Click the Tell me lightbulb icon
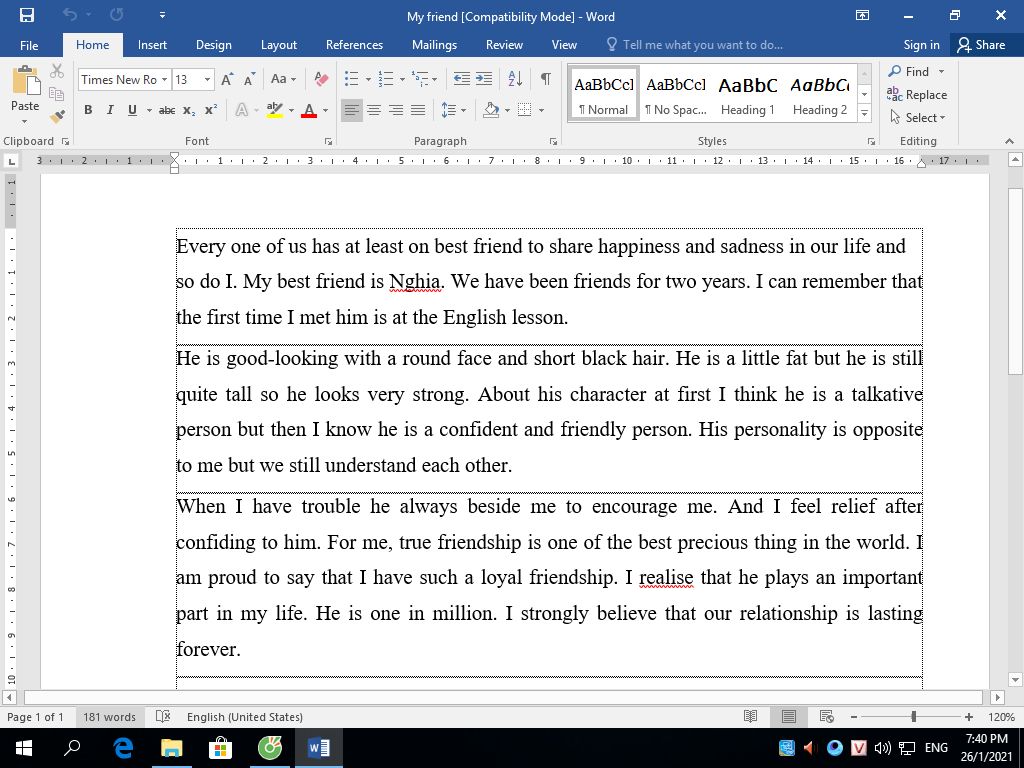 [x=612, y=44]
